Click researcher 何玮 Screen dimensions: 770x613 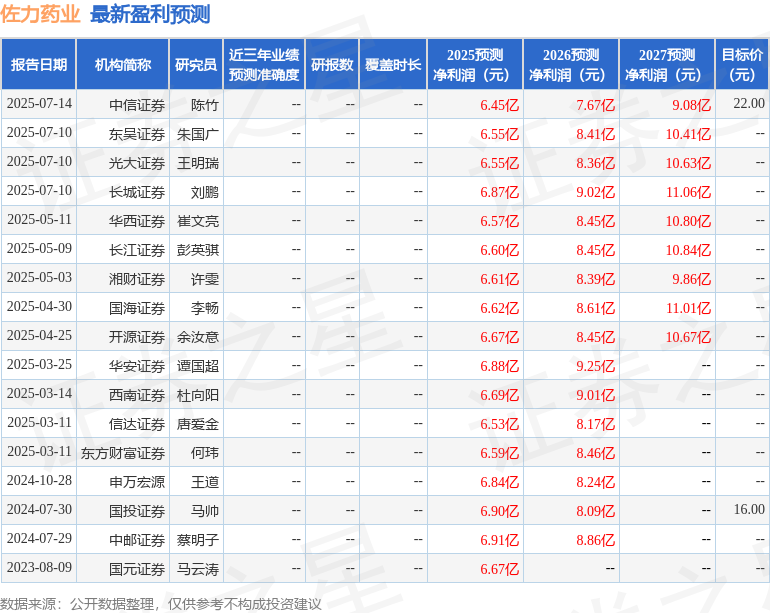coord(205,452)
